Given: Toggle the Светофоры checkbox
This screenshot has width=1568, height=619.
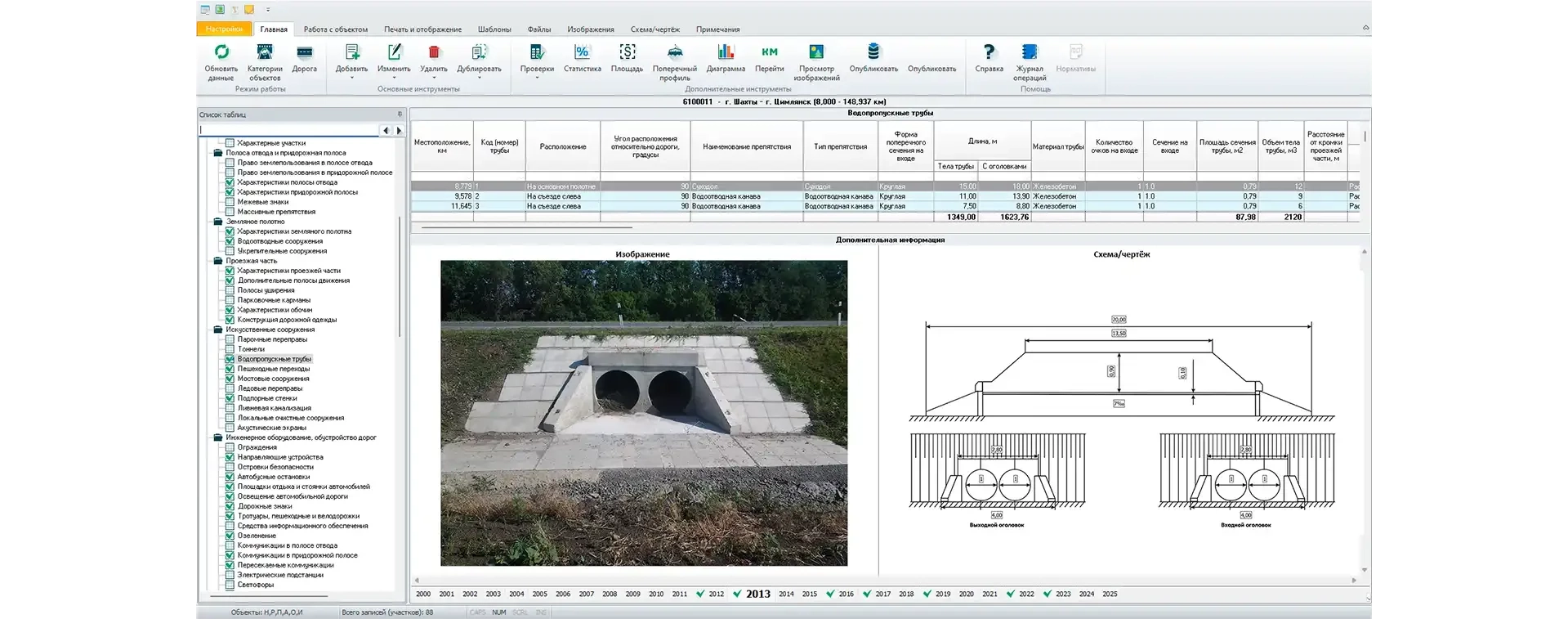Looking at the screenshot, I should (x=230, y=585).
